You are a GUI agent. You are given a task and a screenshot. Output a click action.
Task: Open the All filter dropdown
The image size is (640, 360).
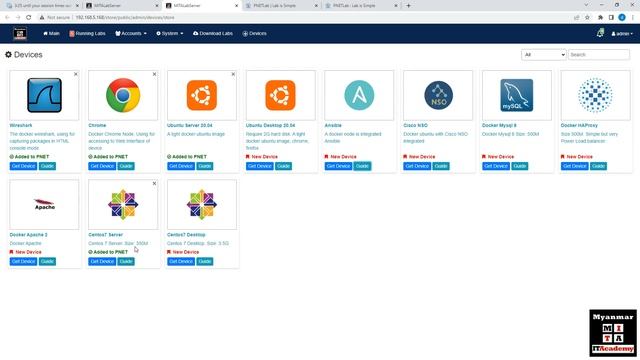(543, 55)
